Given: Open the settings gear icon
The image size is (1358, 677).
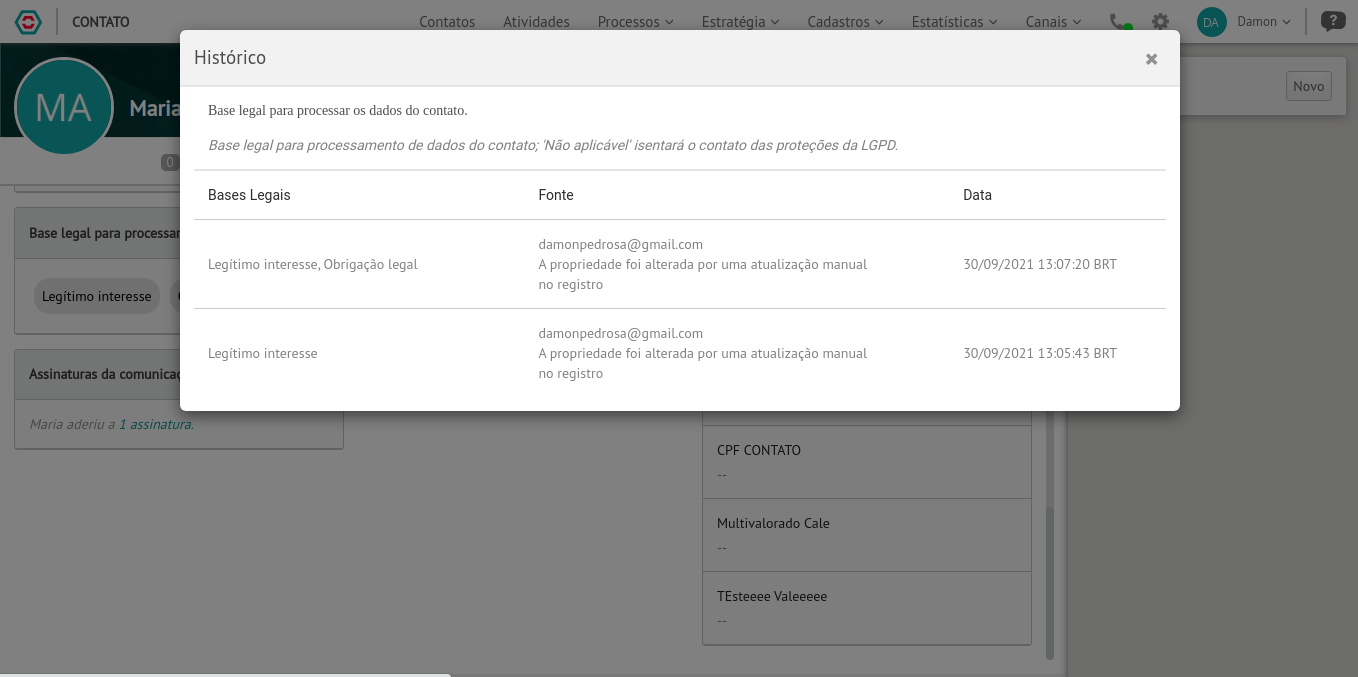Looking at the screenshot, I should point(1160,22).
